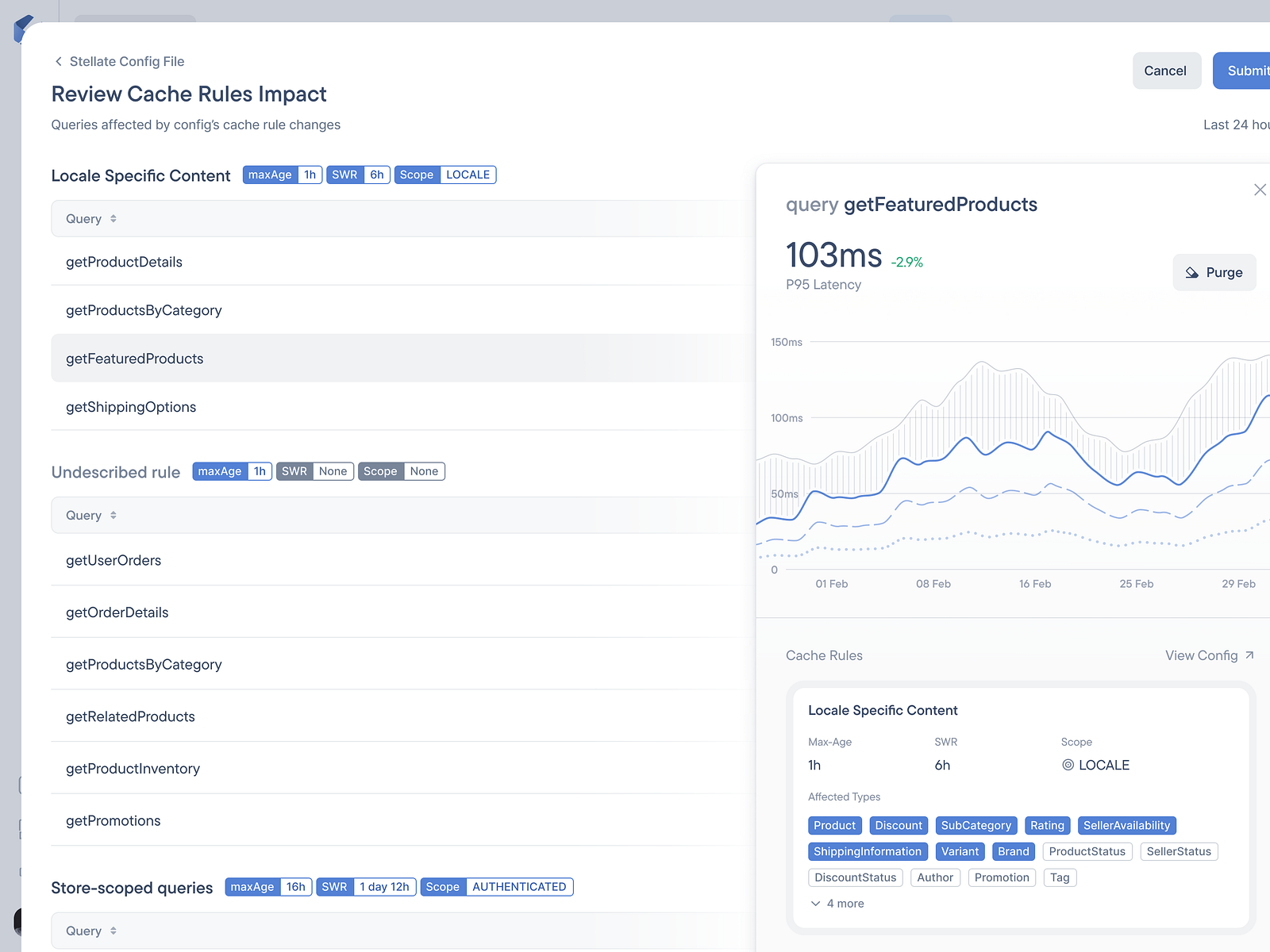Click the LOCALE scope target icon
The width and height of the screenshot is (1270, 952).
click(x=1068, y=765)
